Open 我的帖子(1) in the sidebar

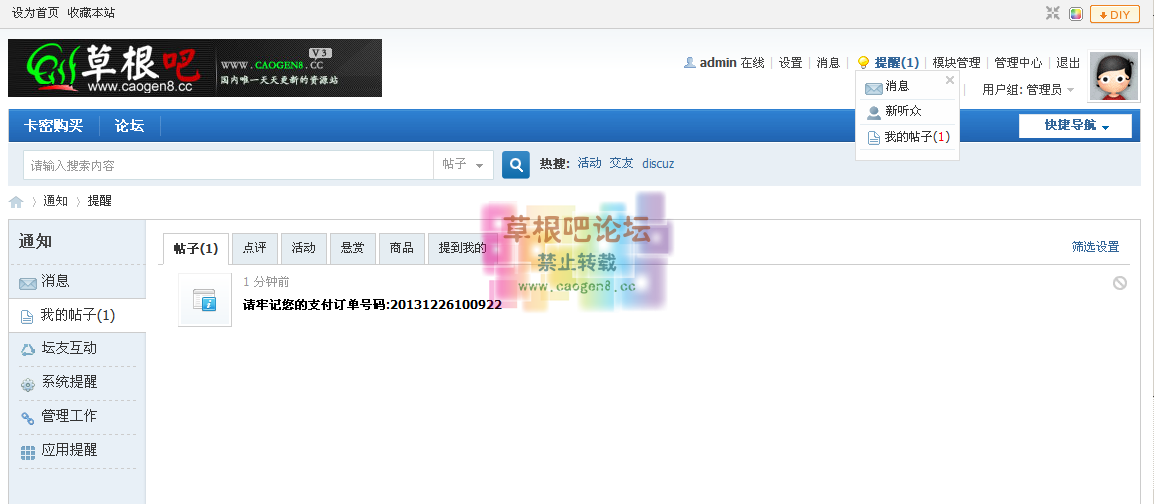point(78,316)
